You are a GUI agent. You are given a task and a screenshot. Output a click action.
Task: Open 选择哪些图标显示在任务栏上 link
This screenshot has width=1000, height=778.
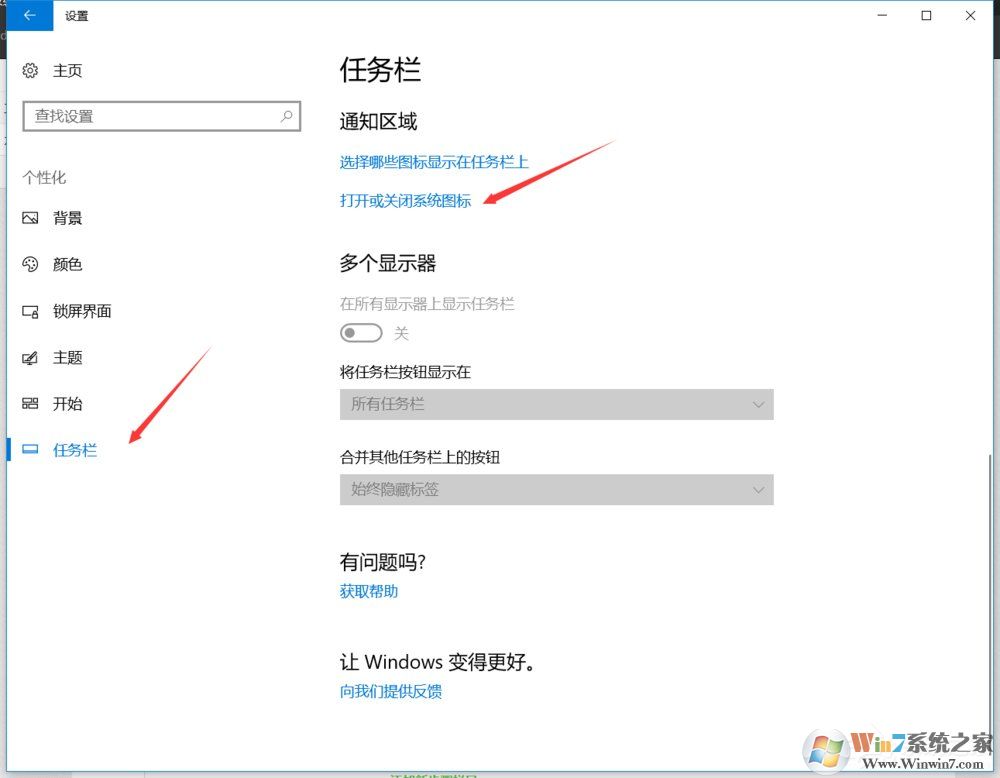coord(435,161)
